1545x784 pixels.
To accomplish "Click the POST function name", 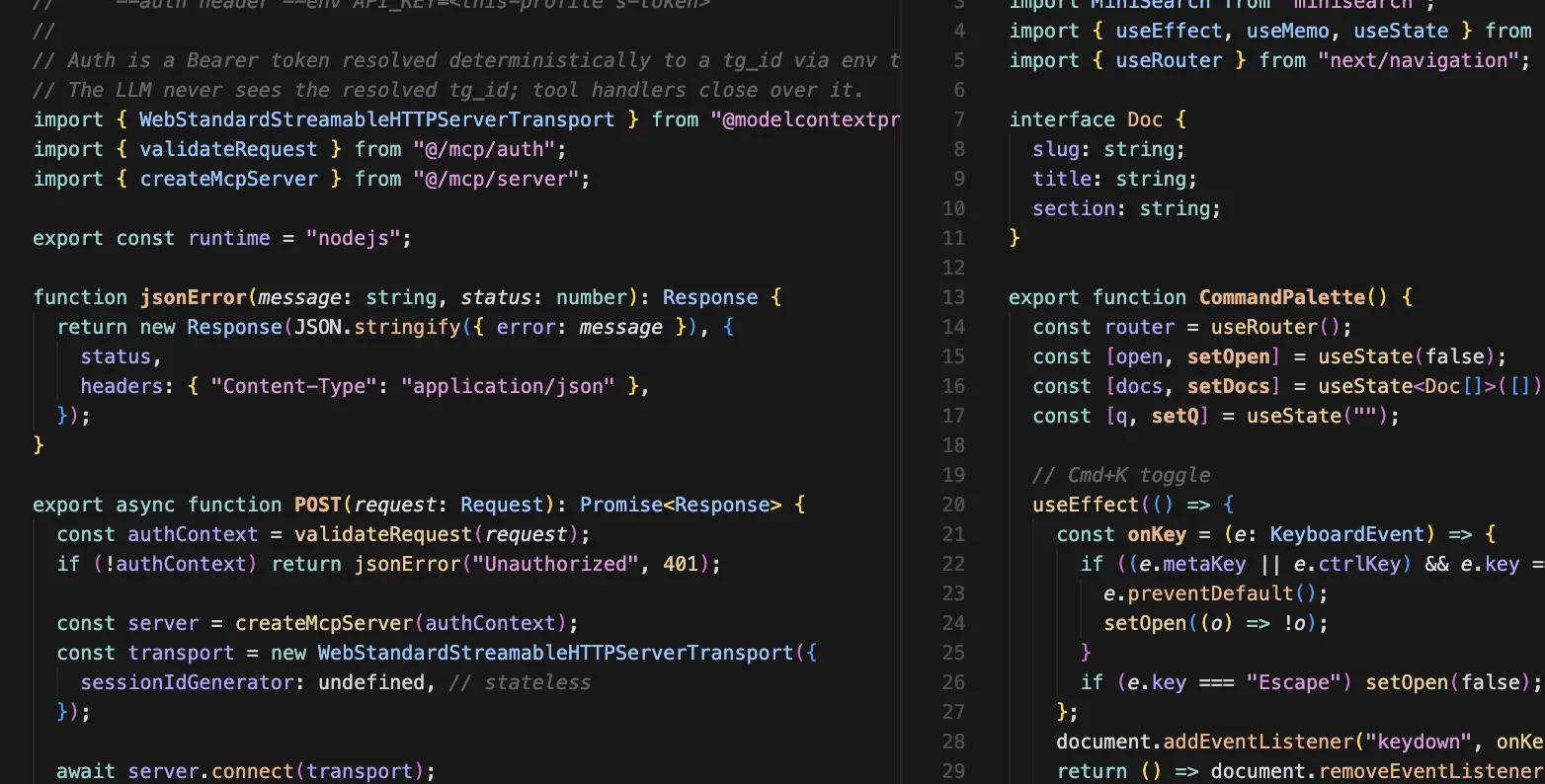I will [x=317, y=505].
